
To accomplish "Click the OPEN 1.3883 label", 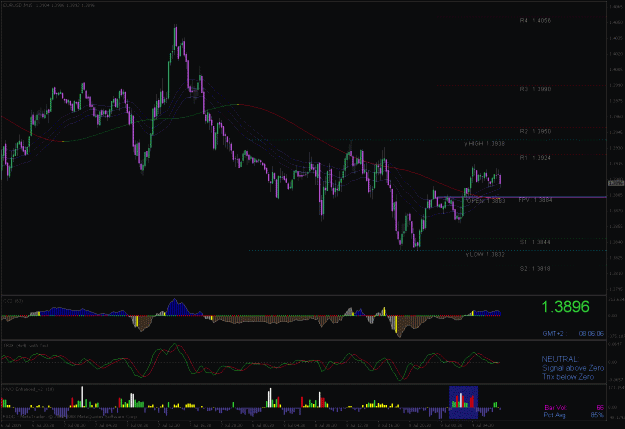I will pyautogui.click(x=486, y=201).
